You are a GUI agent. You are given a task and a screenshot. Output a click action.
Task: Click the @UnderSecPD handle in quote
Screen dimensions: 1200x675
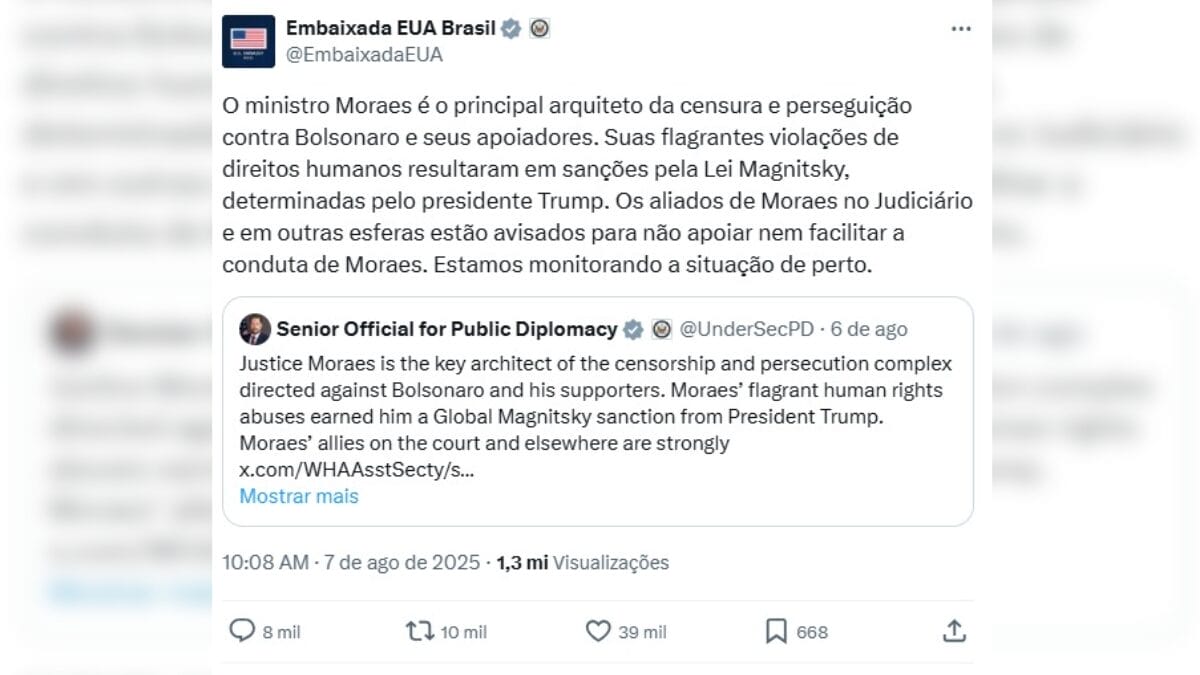(x=746, y=329)
